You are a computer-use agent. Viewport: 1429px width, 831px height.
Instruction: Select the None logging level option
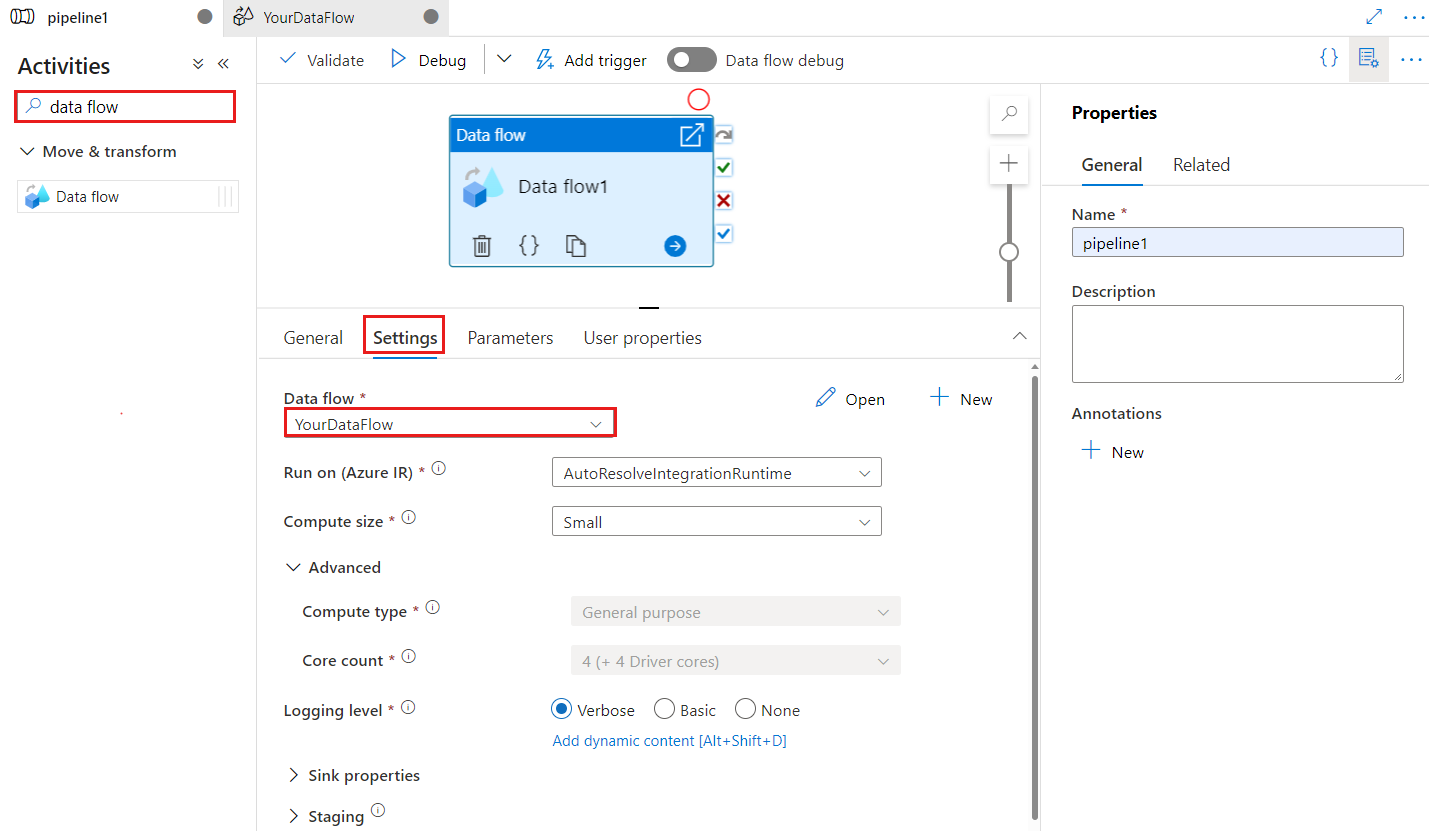pyautogui.click(x=744, y=709)
